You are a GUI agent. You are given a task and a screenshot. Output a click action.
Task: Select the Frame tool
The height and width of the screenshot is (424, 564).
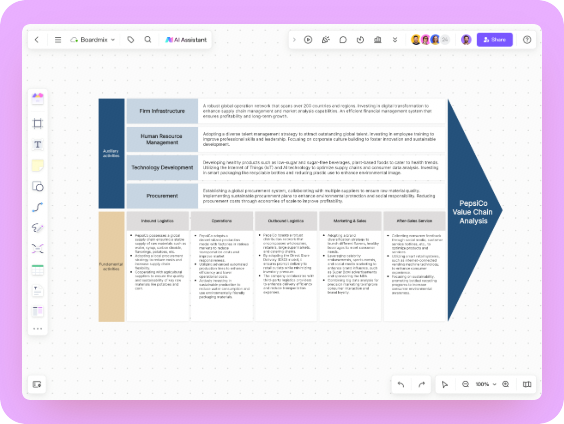[37, 124]
